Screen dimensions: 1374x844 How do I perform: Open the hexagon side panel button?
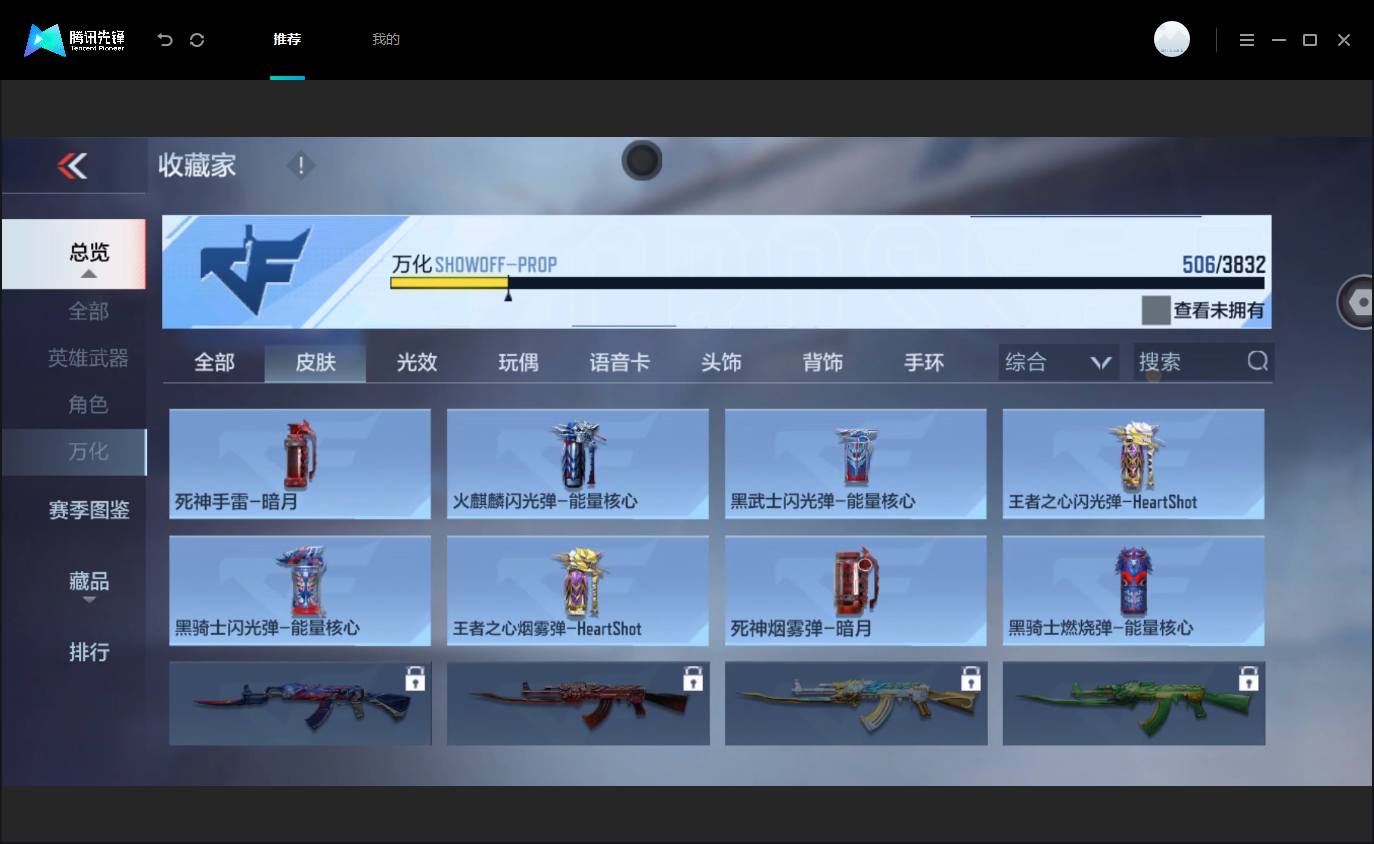pos(1357,302)
